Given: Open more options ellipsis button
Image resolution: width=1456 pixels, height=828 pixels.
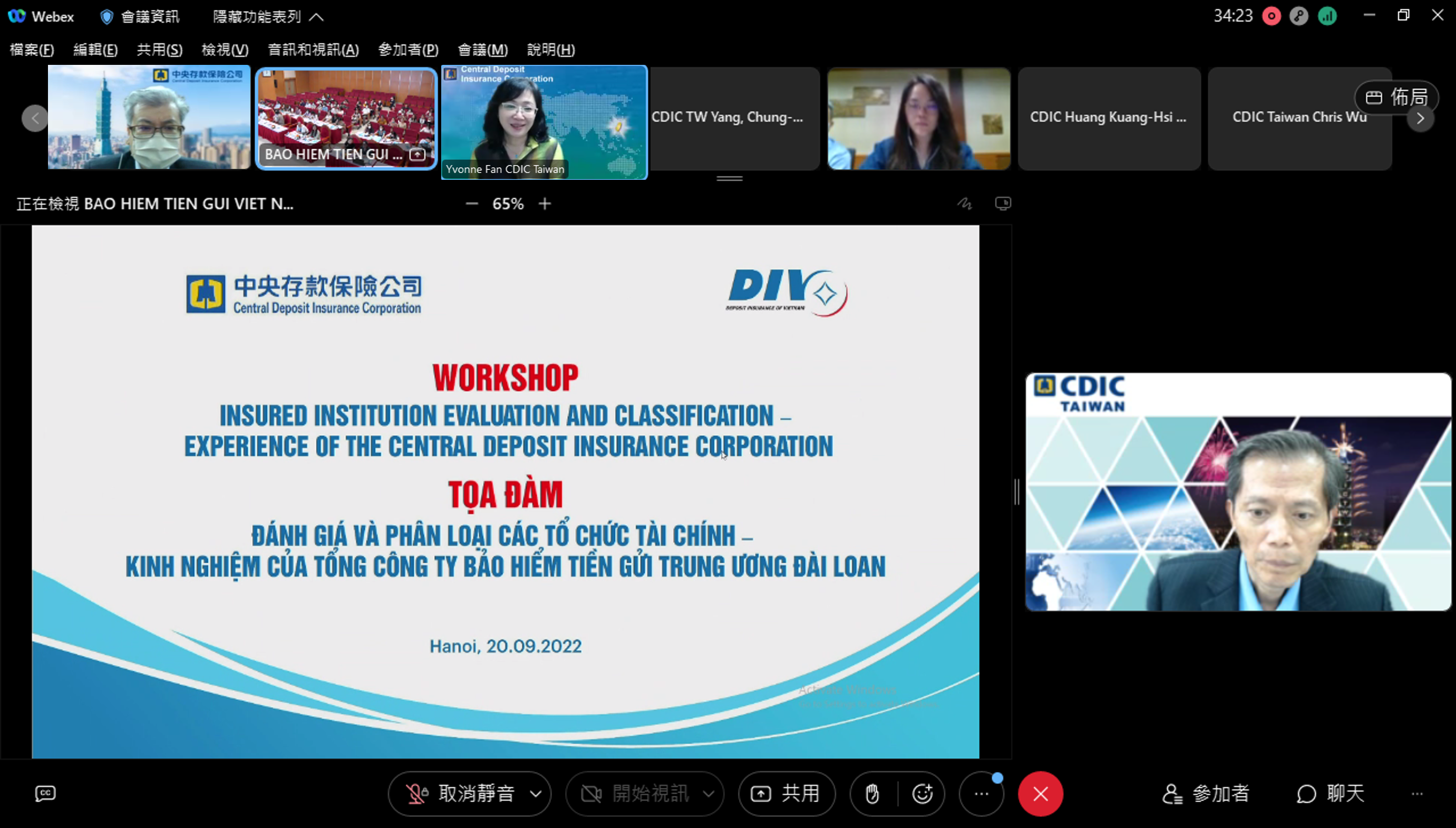Looking at the screenshot, I should click(x=982, y=793).
